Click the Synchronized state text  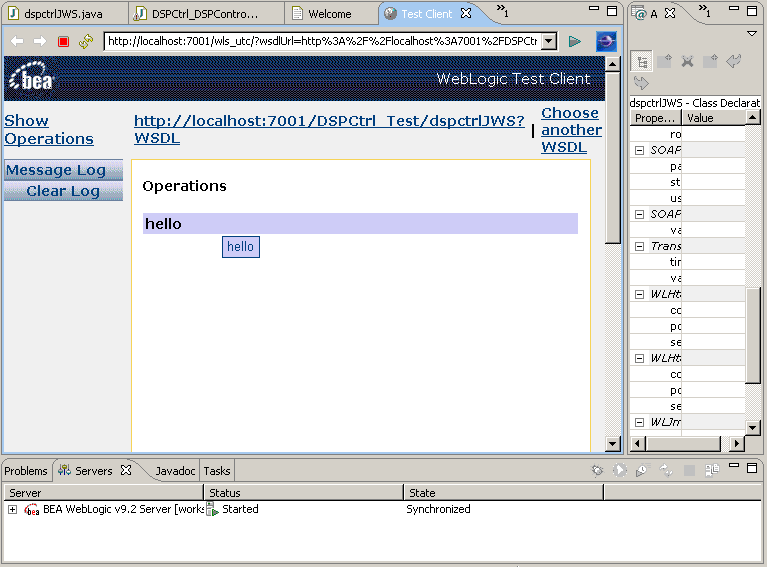pyautogui.click(x=438, y=509)
